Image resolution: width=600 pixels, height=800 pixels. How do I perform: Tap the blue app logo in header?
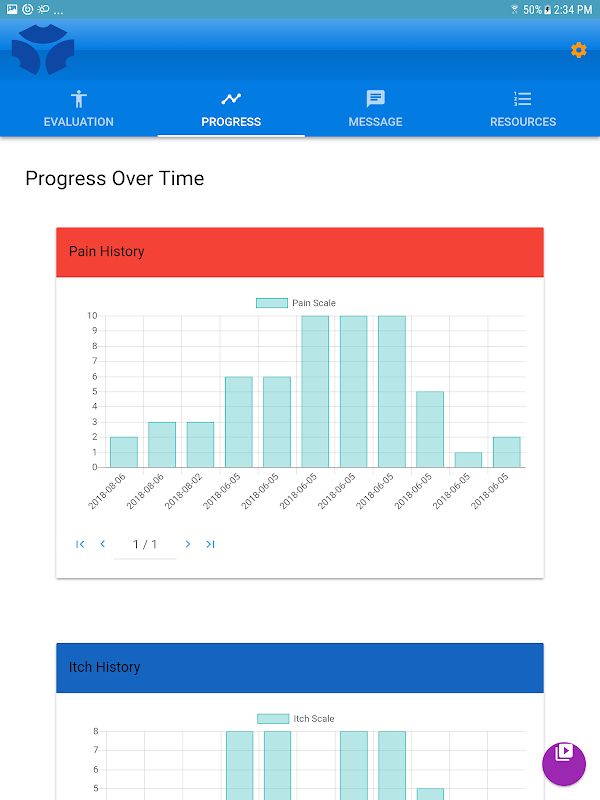click(x=43, y=49)
